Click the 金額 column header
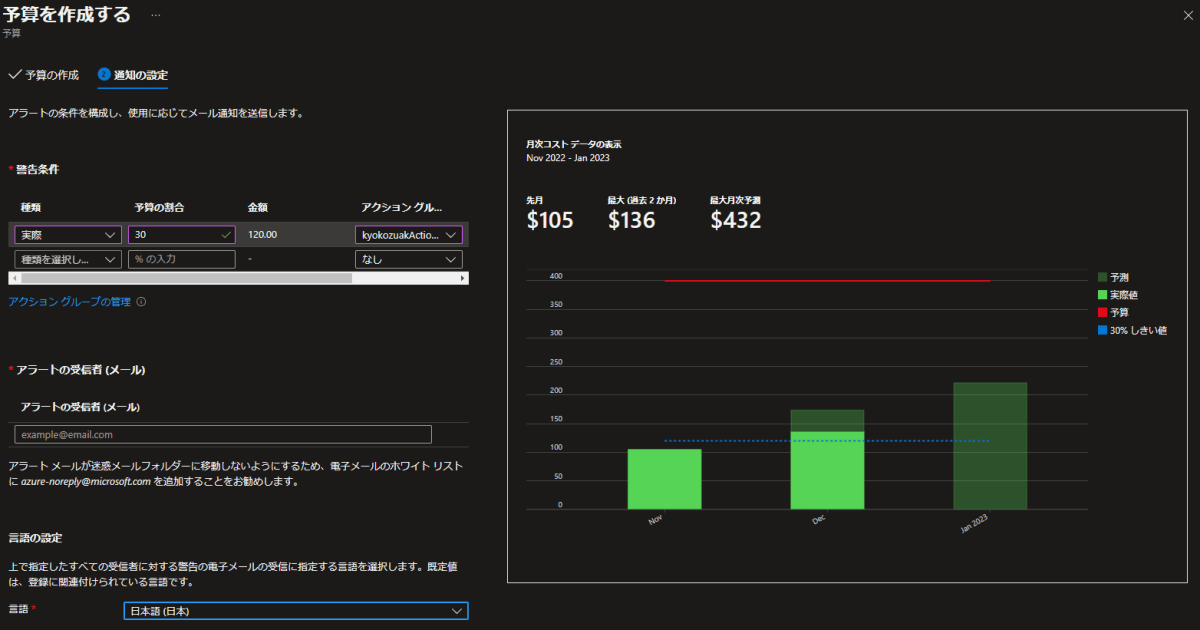This screenshot has height=630, width=1200. click(x=258, y=207)
